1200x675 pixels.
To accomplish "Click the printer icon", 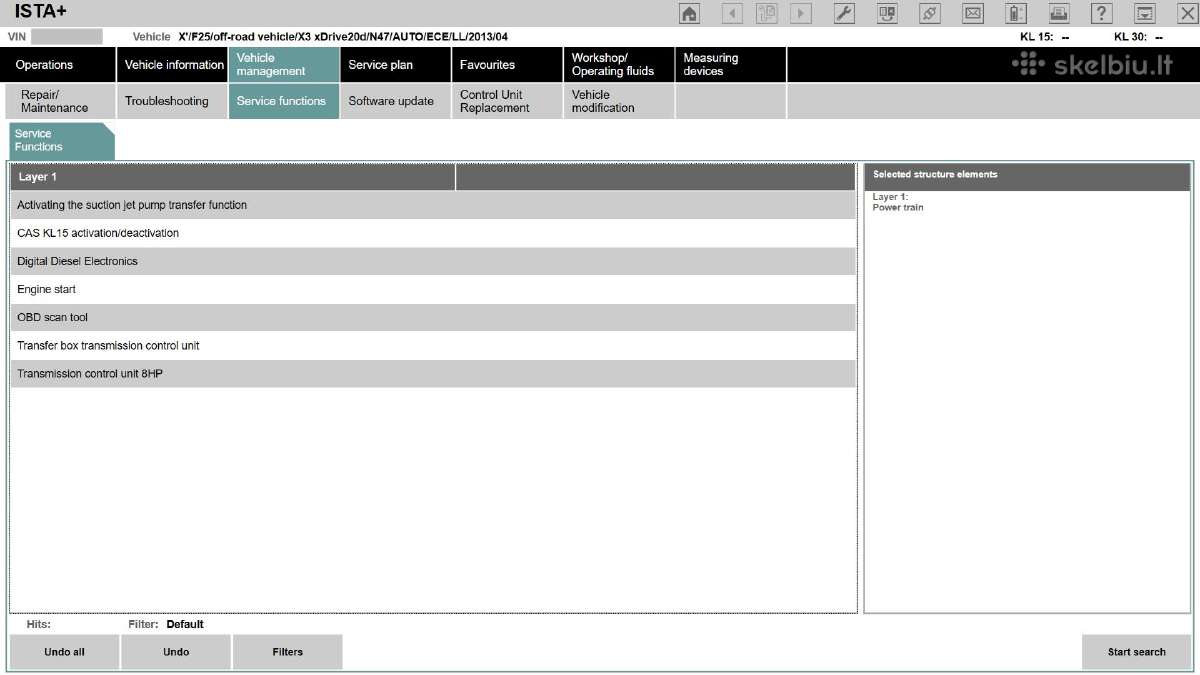I will pyautogui.click(x=1059, y=13).
